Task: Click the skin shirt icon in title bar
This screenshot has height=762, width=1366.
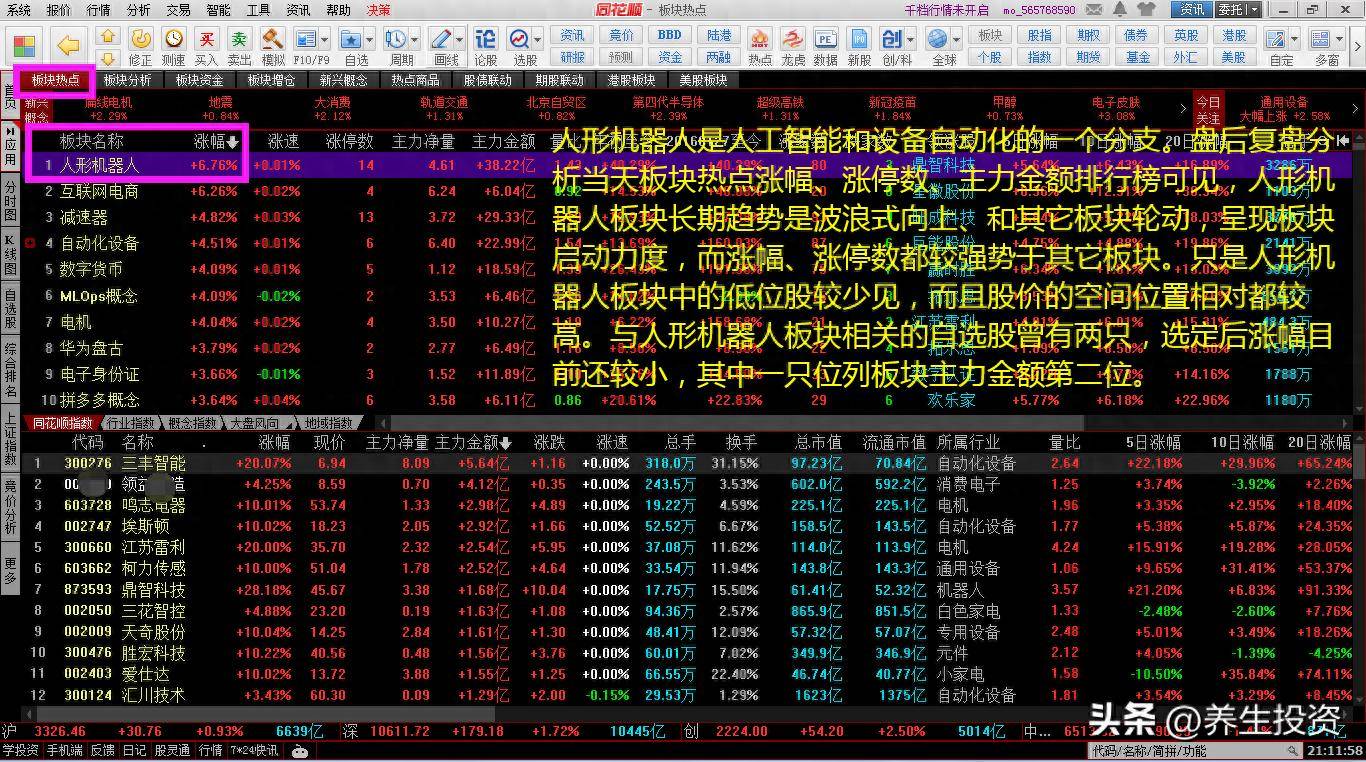Action: click(x=1148, y=10)
